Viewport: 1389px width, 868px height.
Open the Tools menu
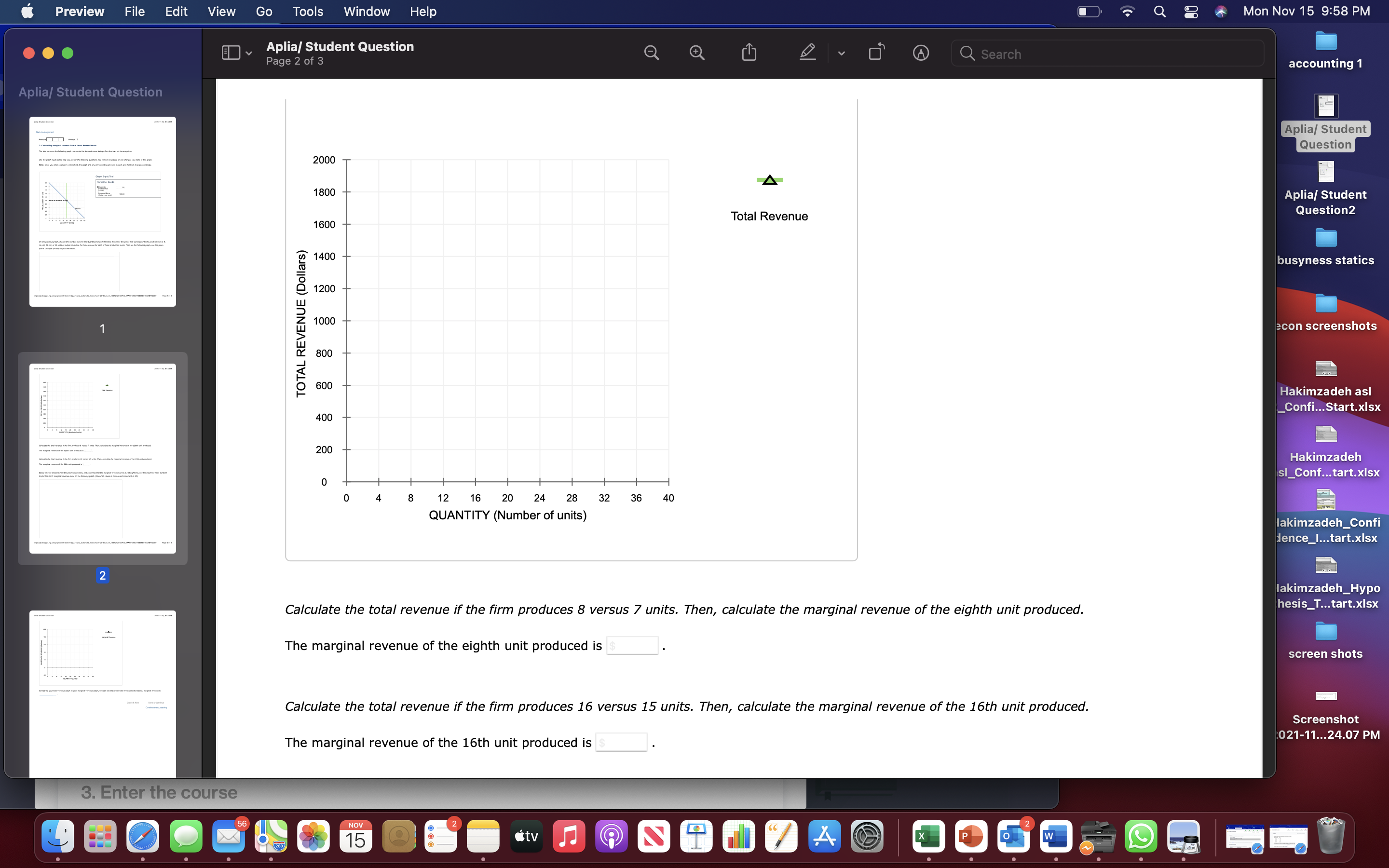click(308, 11)
